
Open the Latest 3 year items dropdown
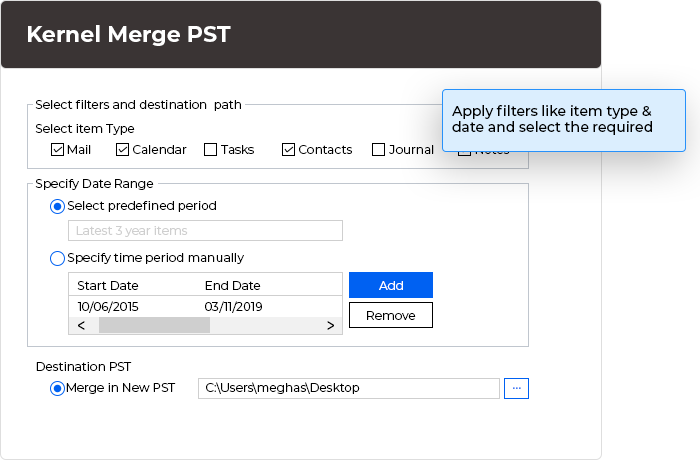coord(205,230)
